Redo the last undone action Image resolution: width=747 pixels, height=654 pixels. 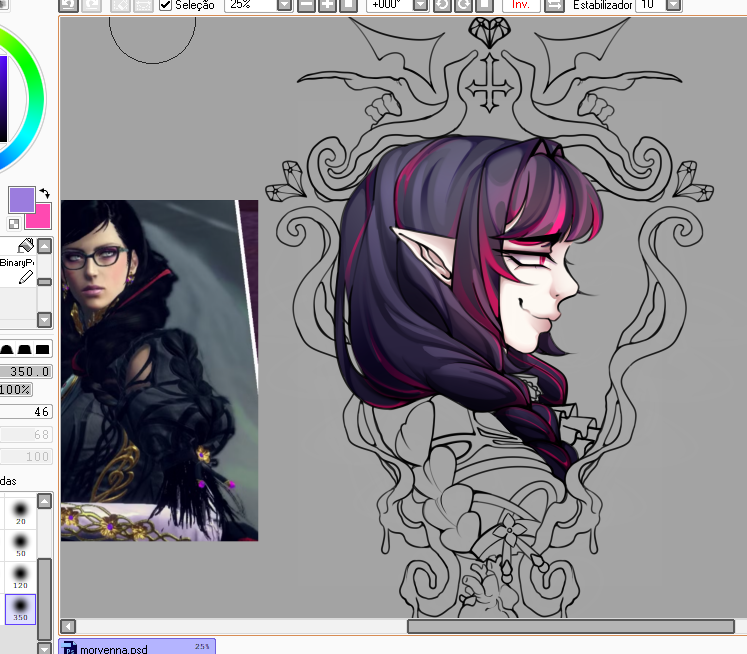(91, 5)
